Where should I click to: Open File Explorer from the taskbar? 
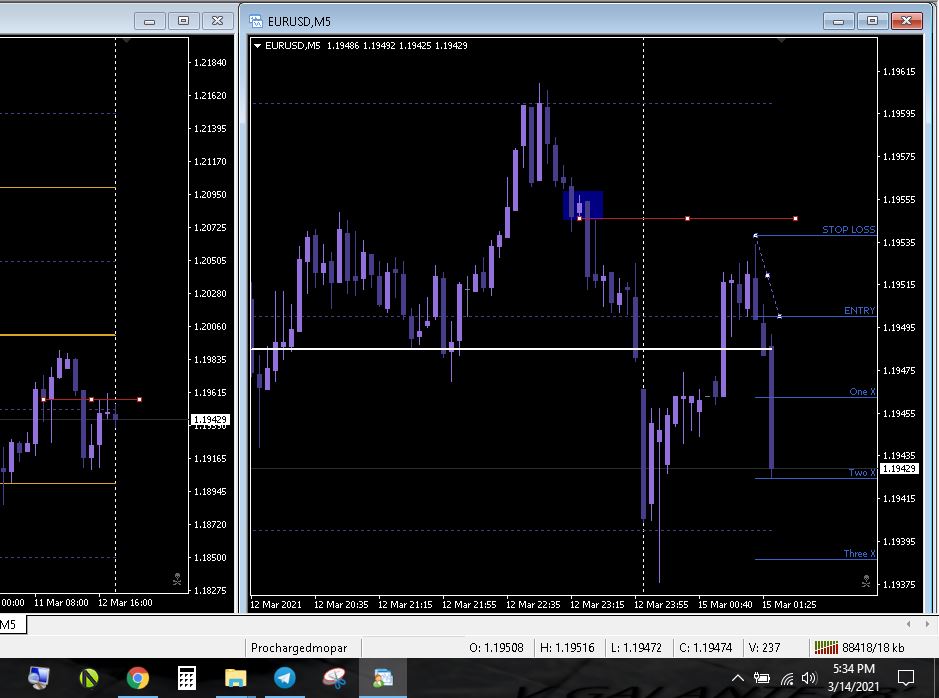click(x=235, y=678)
